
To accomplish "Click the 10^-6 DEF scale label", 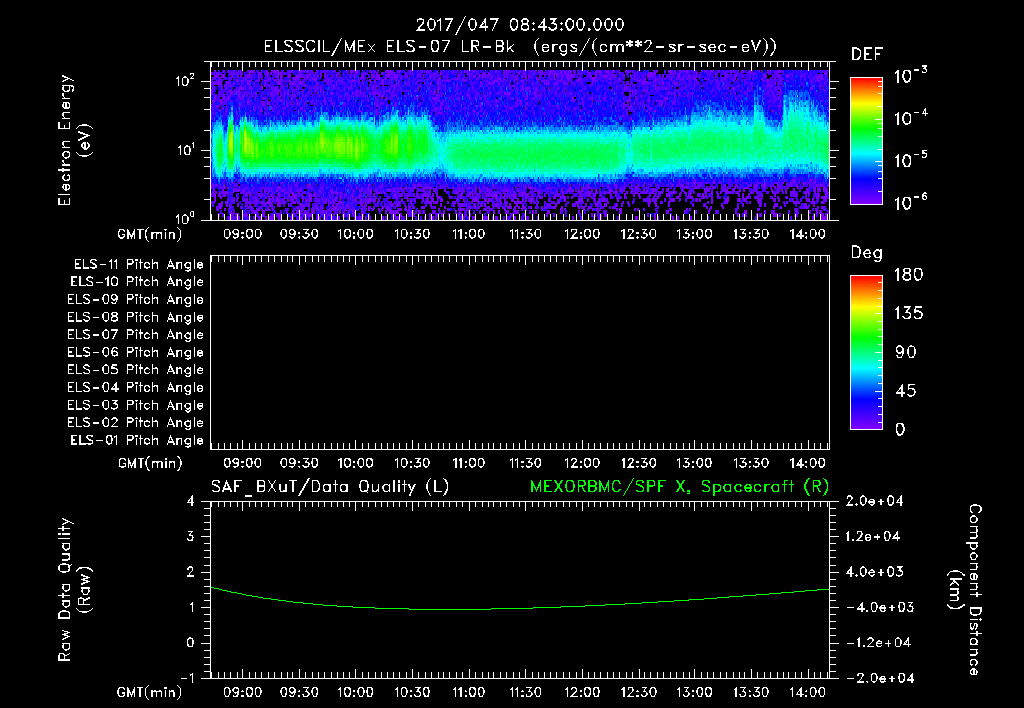I will click(910, 202).
